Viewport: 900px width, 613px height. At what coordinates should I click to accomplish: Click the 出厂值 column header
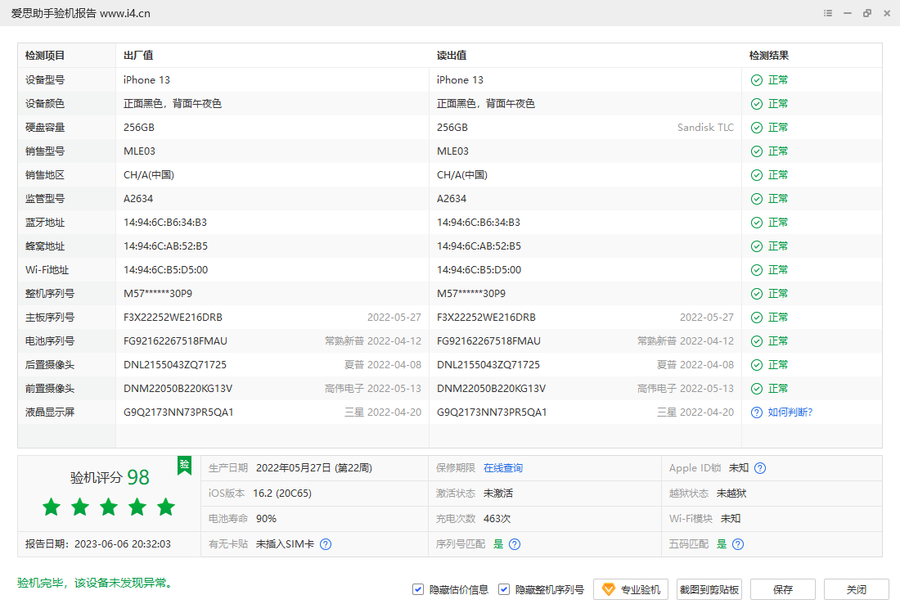coord(138,56)
